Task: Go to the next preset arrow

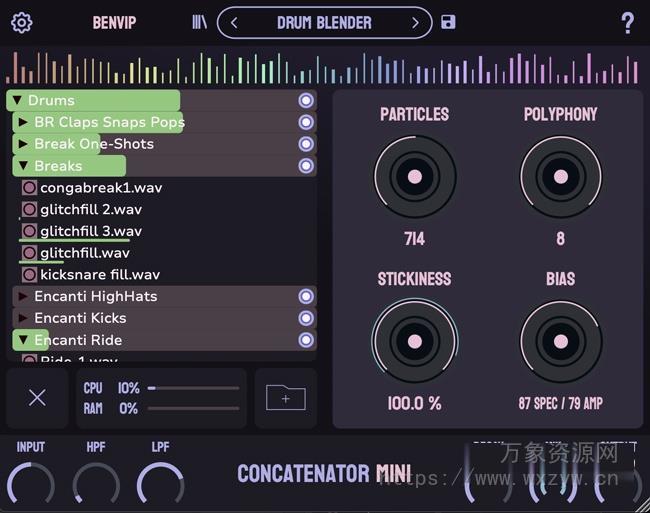Action: pyautogui.click(x=415, y=23)
